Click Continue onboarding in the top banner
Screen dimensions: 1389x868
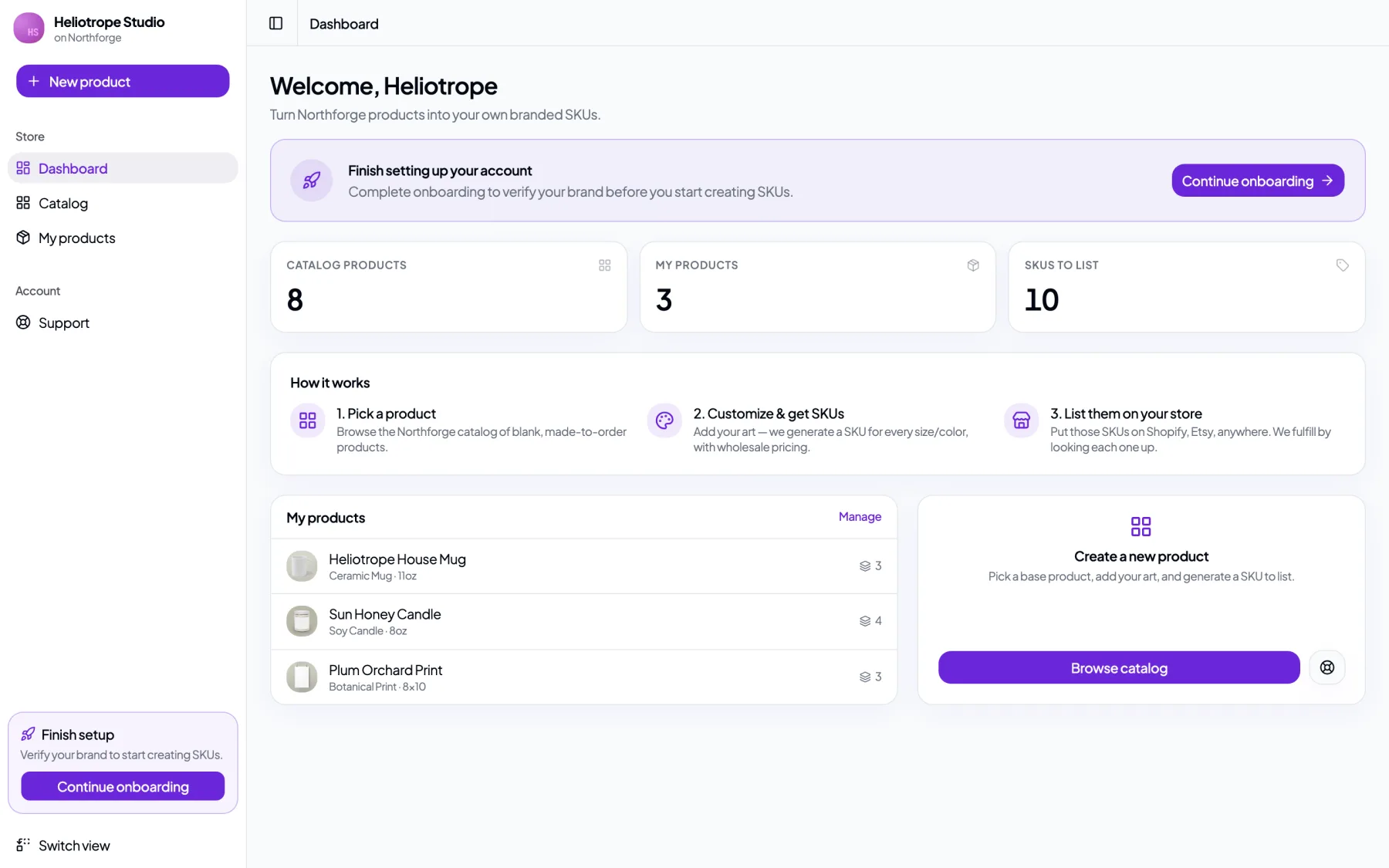click(1258, 181)
